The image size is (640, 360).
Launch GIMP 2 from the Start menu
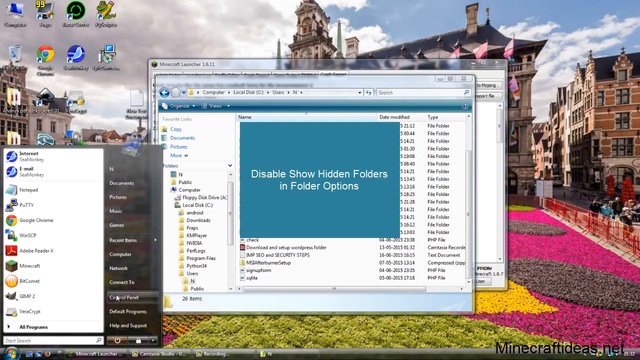[x=52, y=296]
